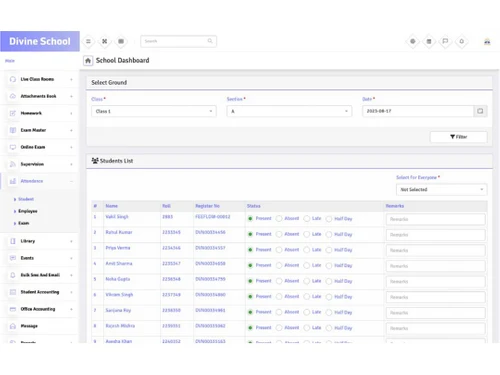Click the search magnifier icon
This screenshot has height=375, width=500.
click(x=210, y=41)
